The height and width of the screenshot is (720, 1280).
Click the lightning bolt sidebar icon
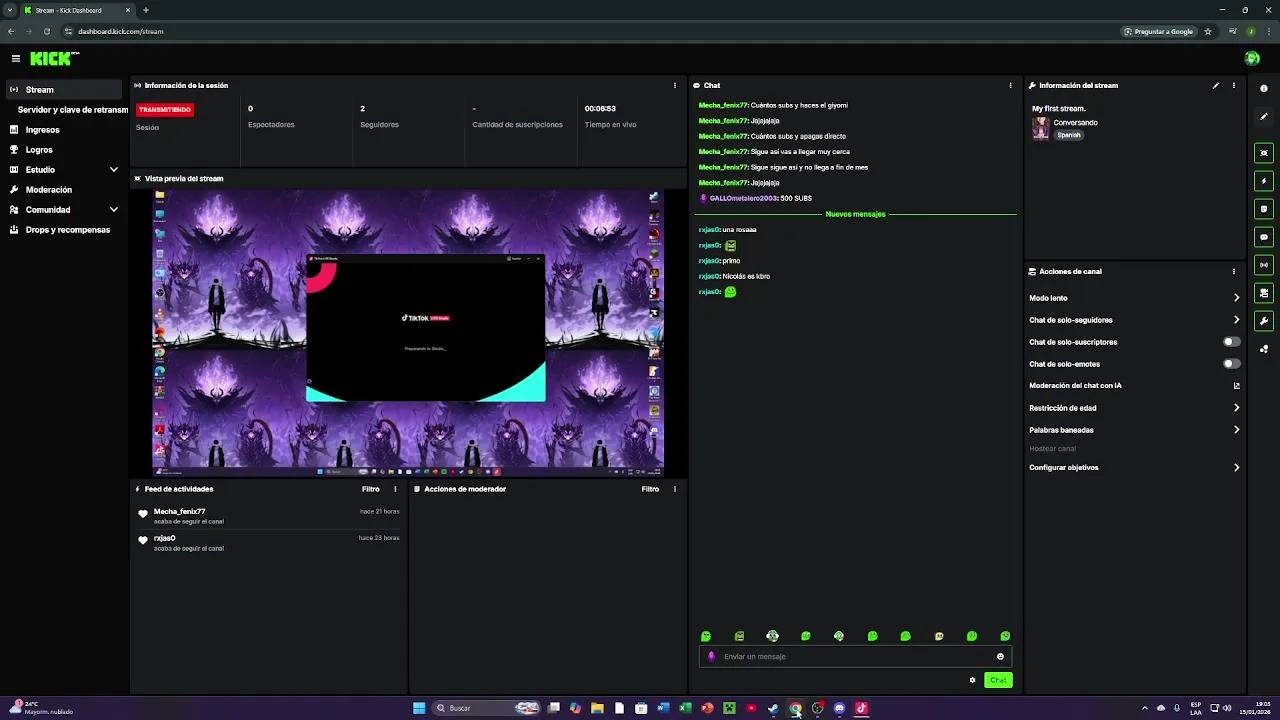pos(1264,181)
